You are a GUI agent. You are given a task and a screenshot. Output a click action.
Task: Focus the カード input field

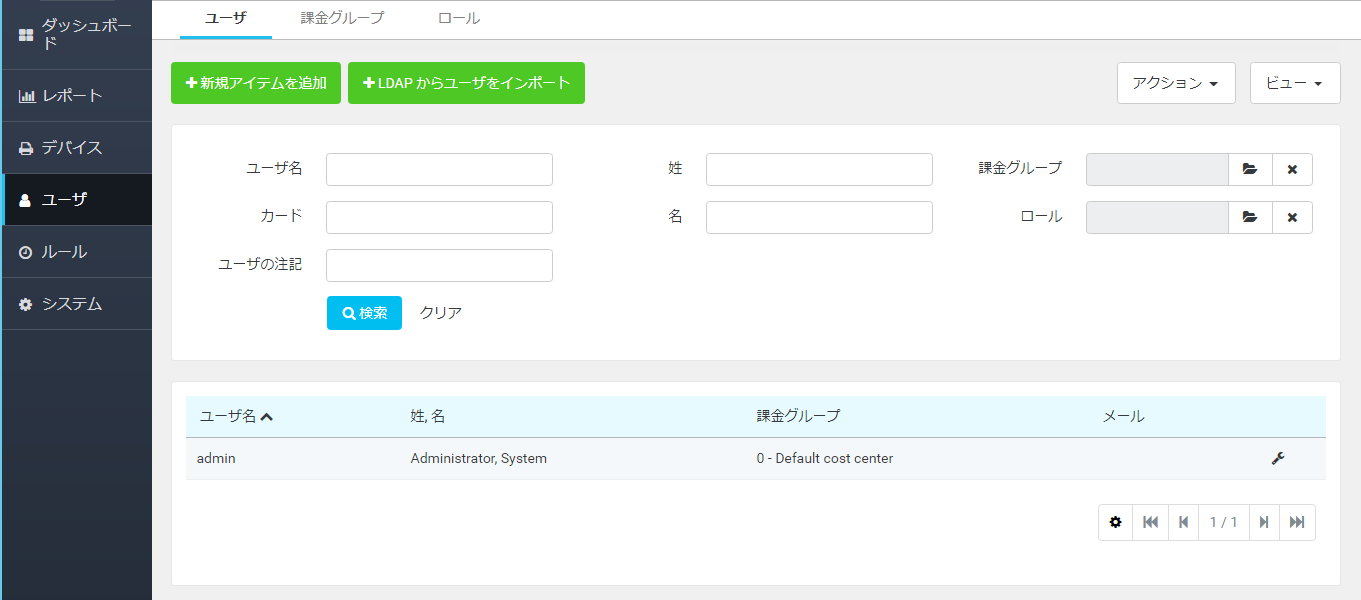(x=440, y=217)
